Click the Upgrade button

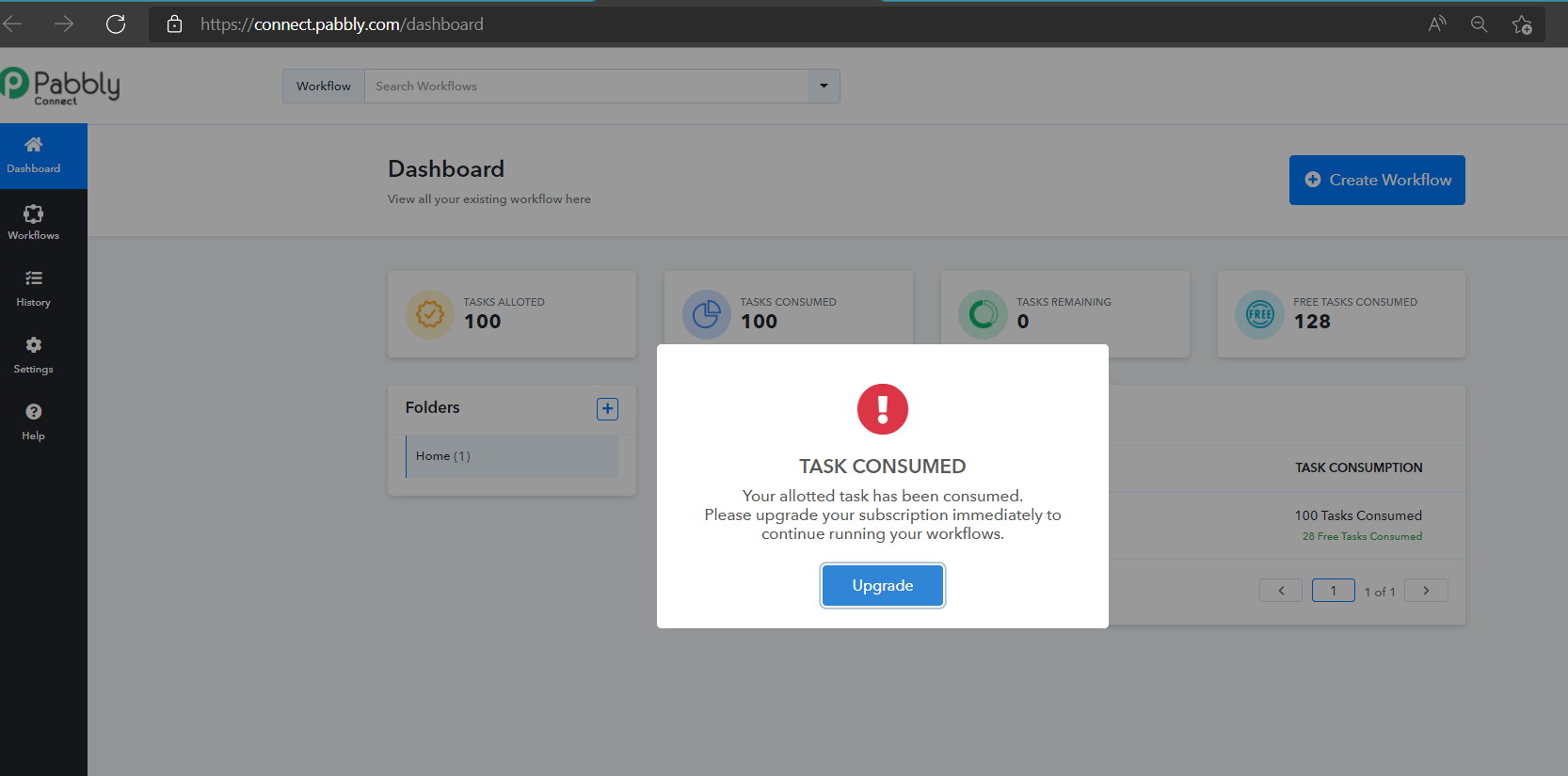coord(882,585)
